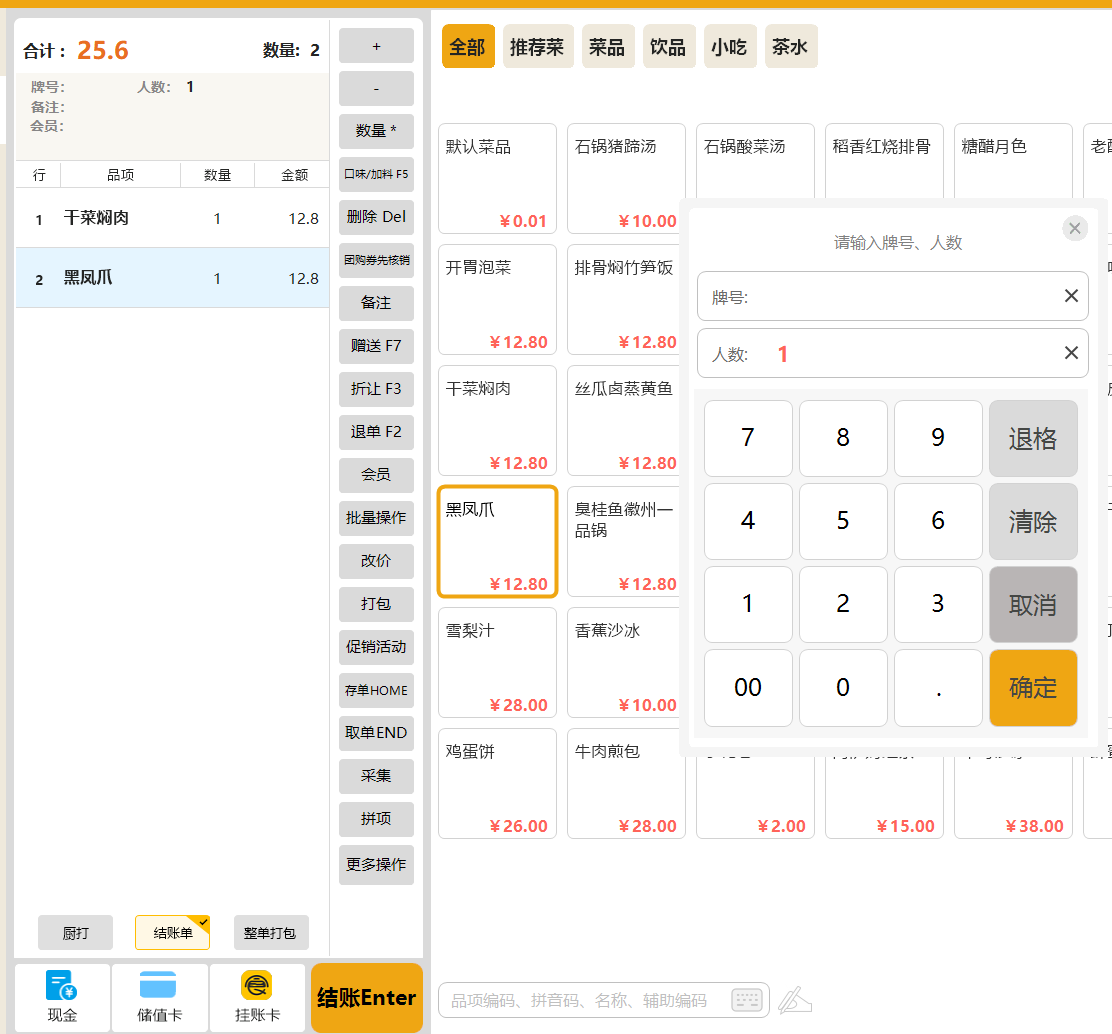The width and height of the screenshot is (1112, 1034).
Task: Click the 清除 clear key
Action: pyautogui.click(x=1033, y=521)
